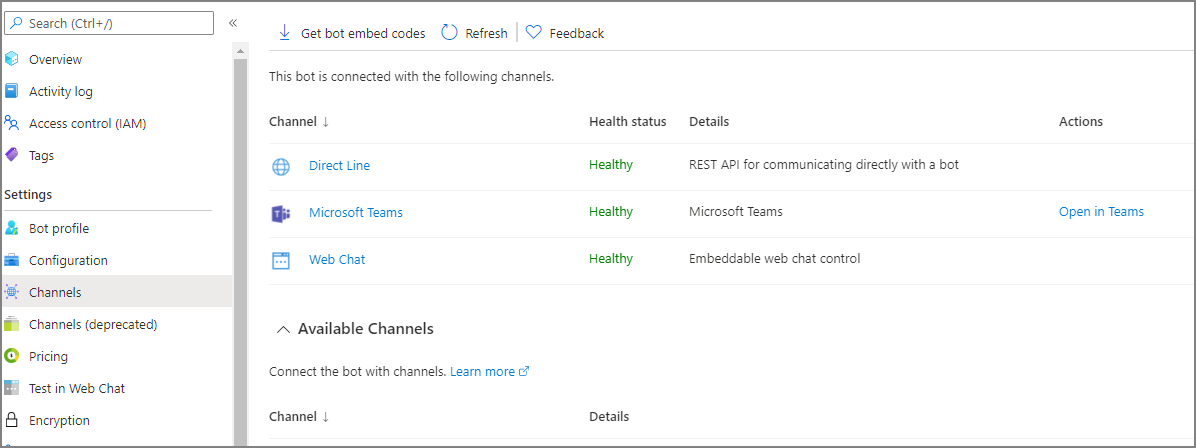
Task: Click the Open in Teams link
Action: pos(1101,211)
